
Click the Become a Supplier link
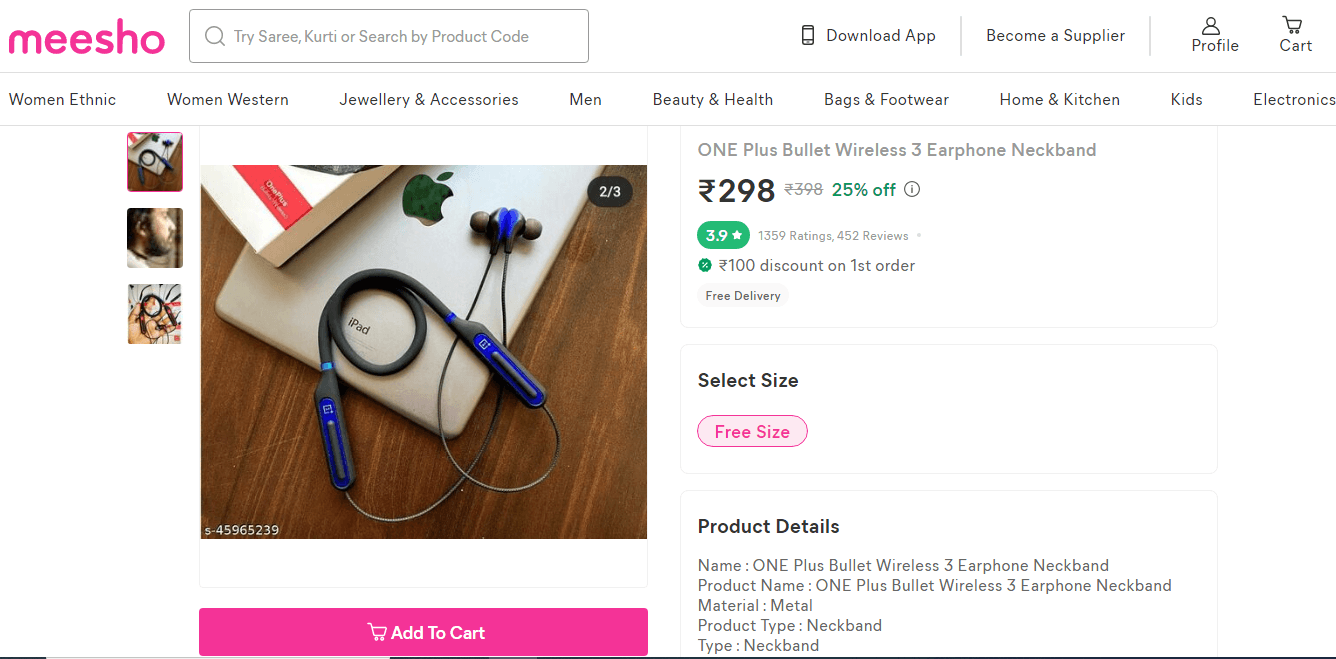(1055, 36)
